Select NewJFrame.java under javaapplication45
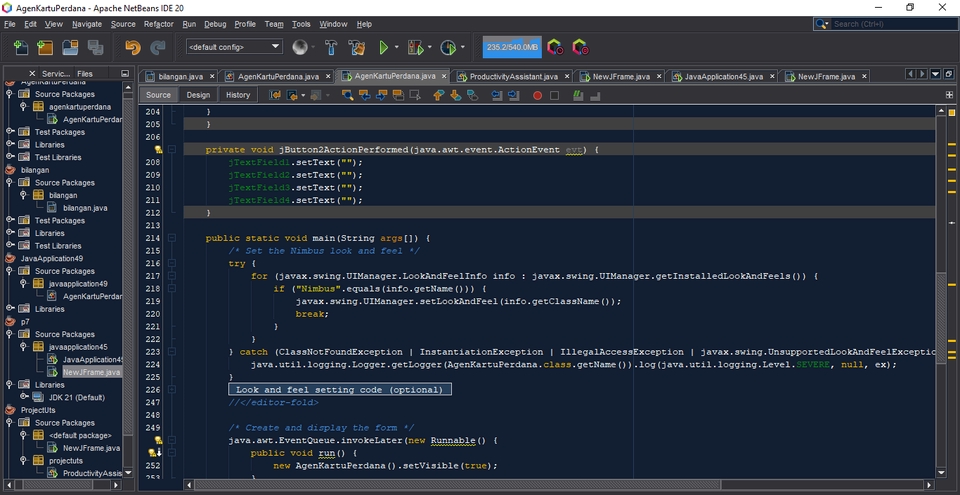 pos(91,372)
